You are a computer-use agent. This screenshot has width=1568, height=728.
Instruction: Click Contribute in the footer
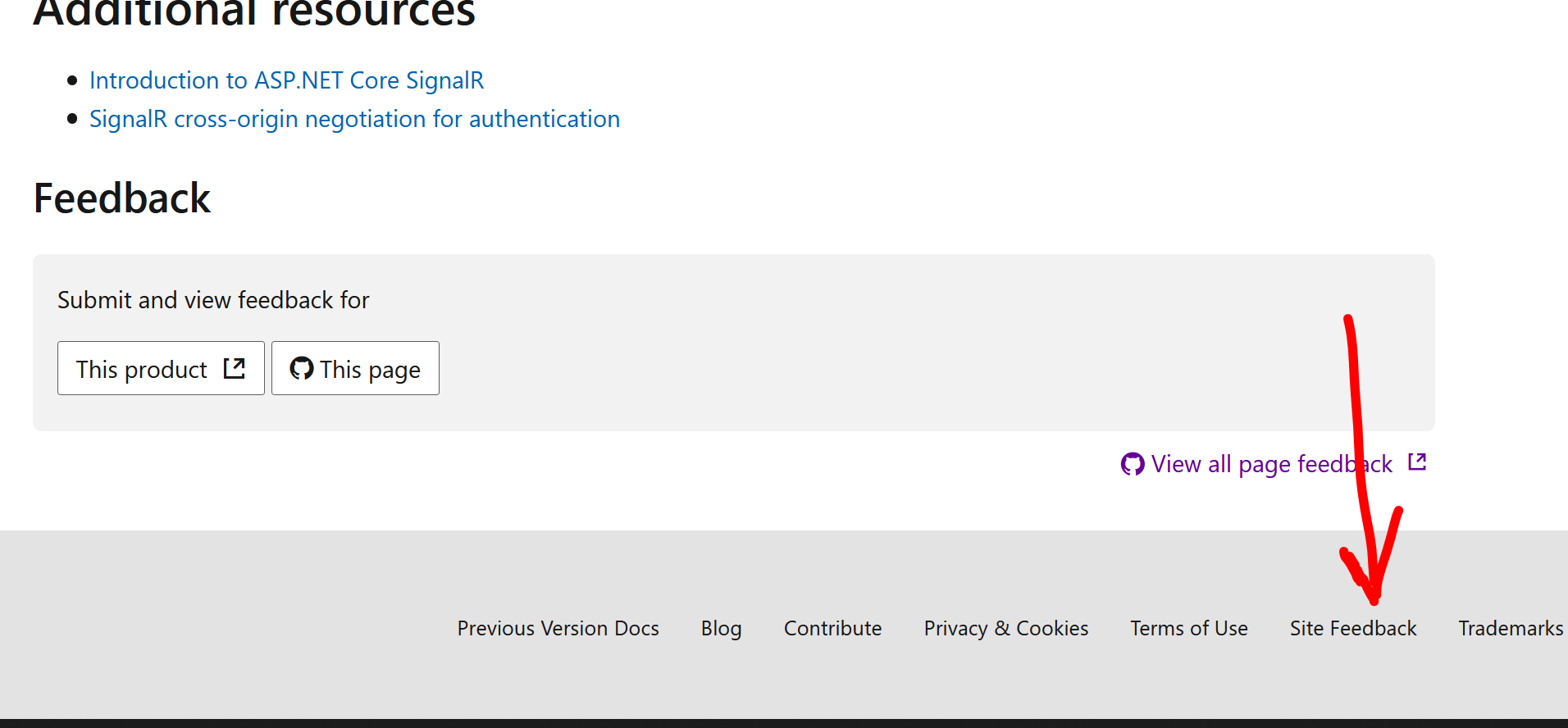(832, 628)
